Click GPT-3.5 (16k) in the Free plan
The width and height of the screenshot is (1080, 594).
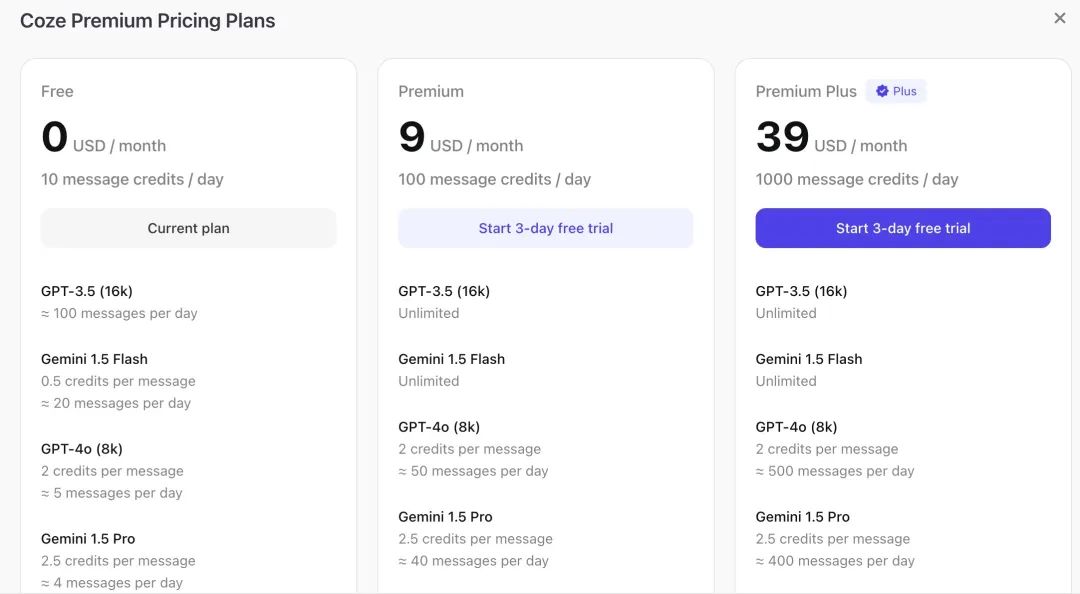pyautogui.click(x=87, y=291)
